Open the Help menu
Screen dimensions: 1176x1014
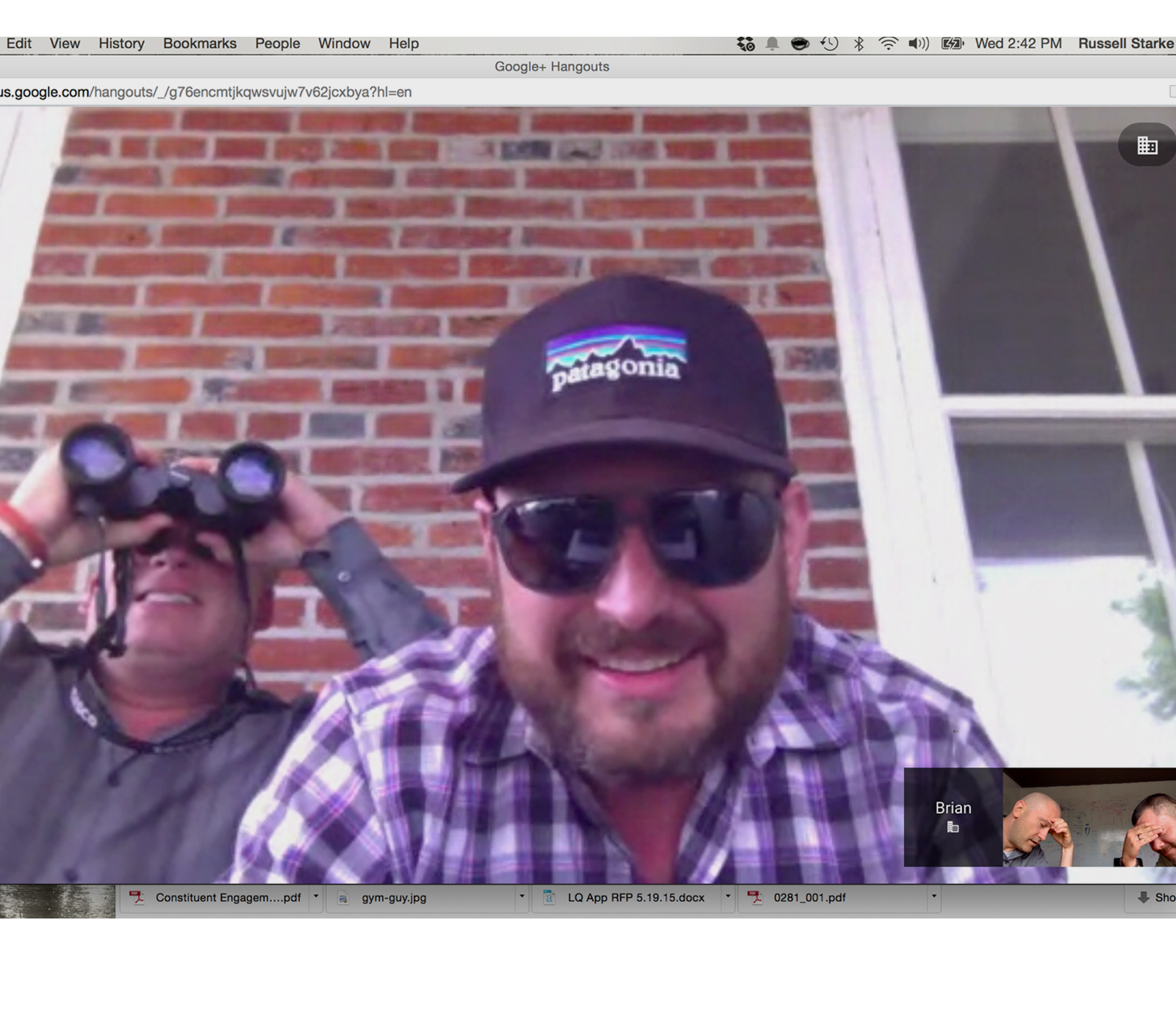(404, 44)
